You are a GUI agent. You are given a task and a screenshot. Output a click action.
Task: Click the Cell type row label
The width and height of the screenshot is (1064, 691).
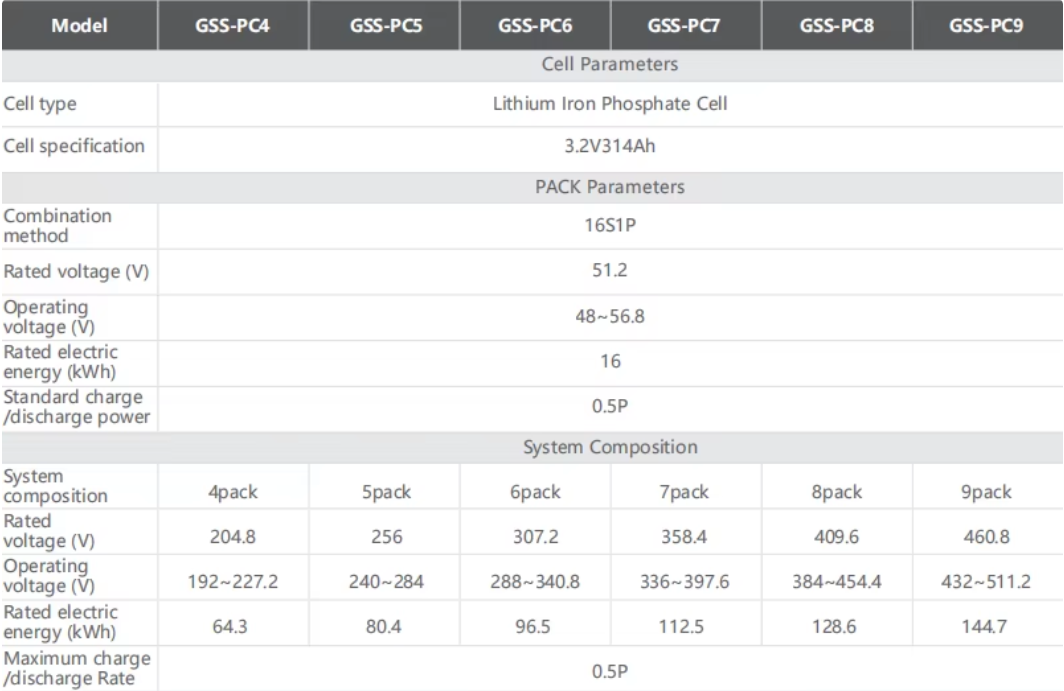[x=40, y=104]
